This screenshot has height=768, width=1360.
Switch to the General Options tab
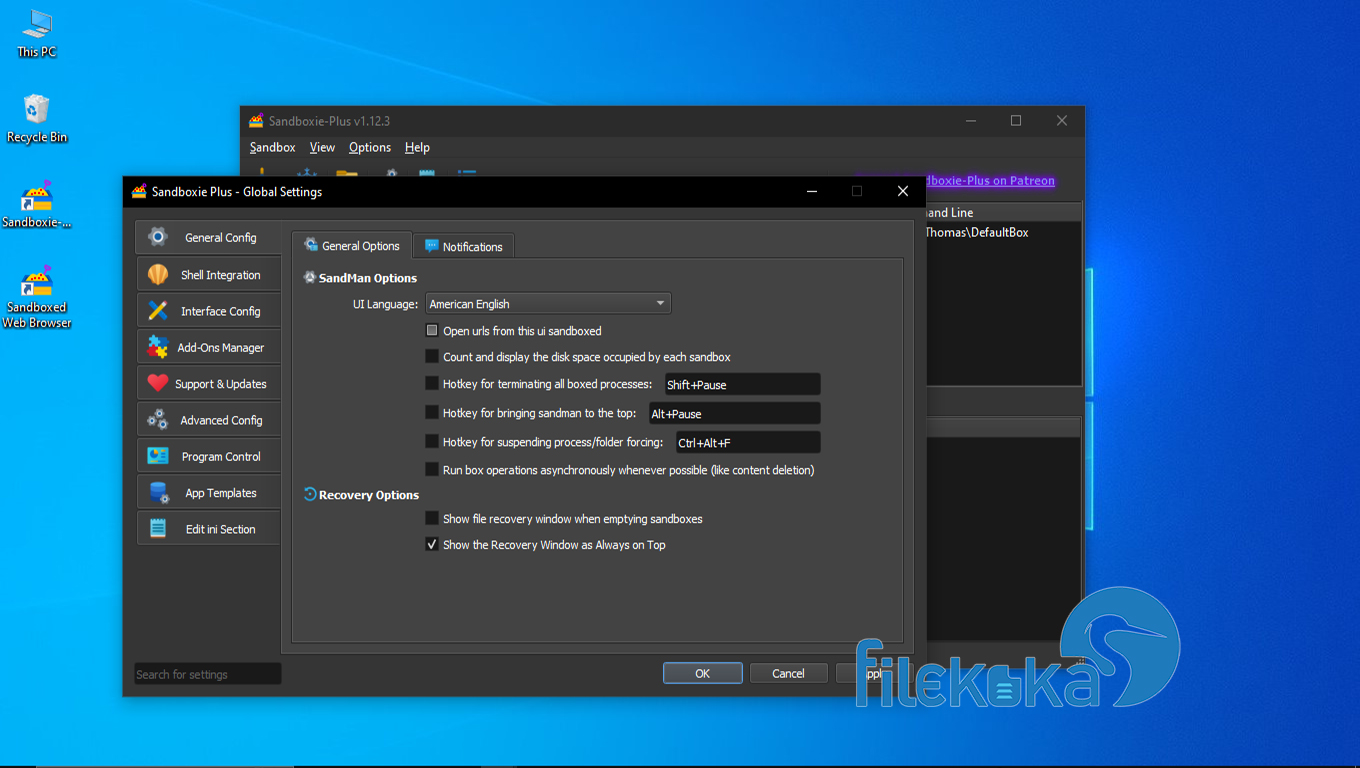coord(352,246)
